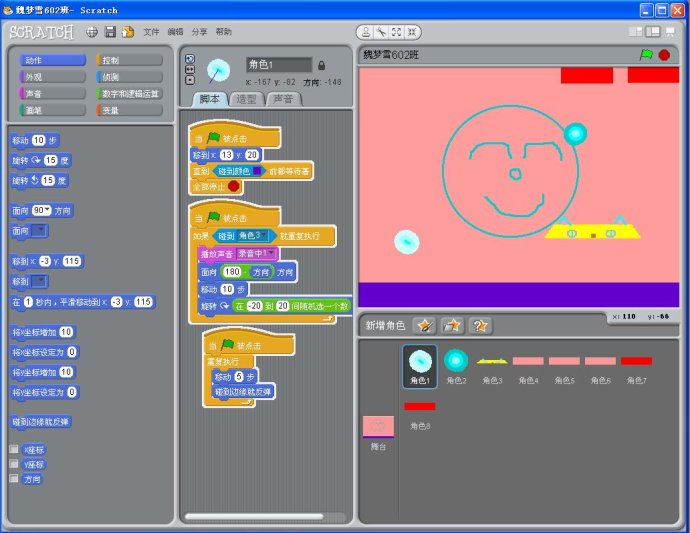Viewport: 690px width, 533px height.
Task: Switch to the 脚本 tab
Action: coord(210,99)
